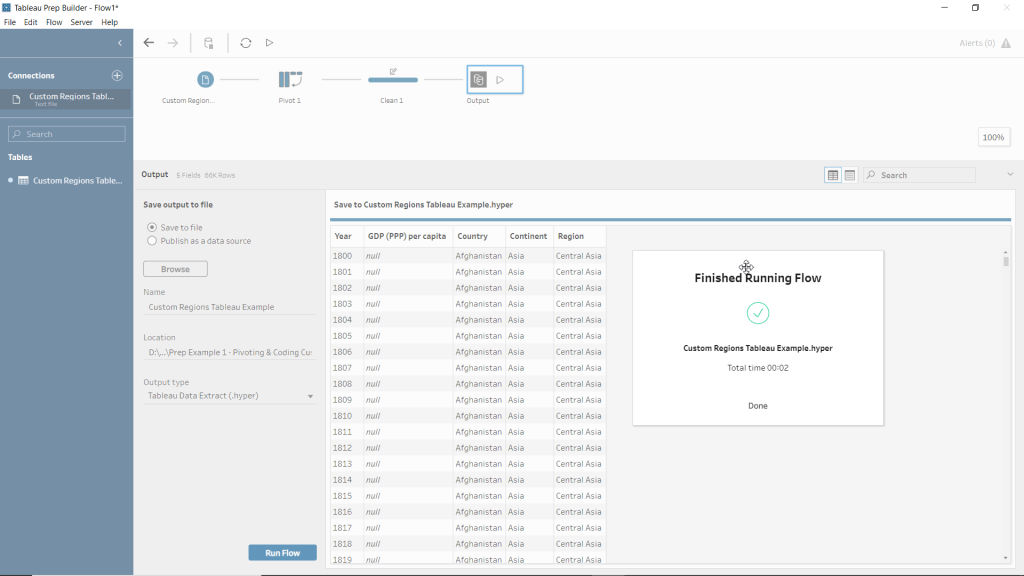The width and height of the screenshot is (1024, 576).
Task: Click the run flow play icon in toolbar
Action: pyautogui.click(x=269, y=43)
